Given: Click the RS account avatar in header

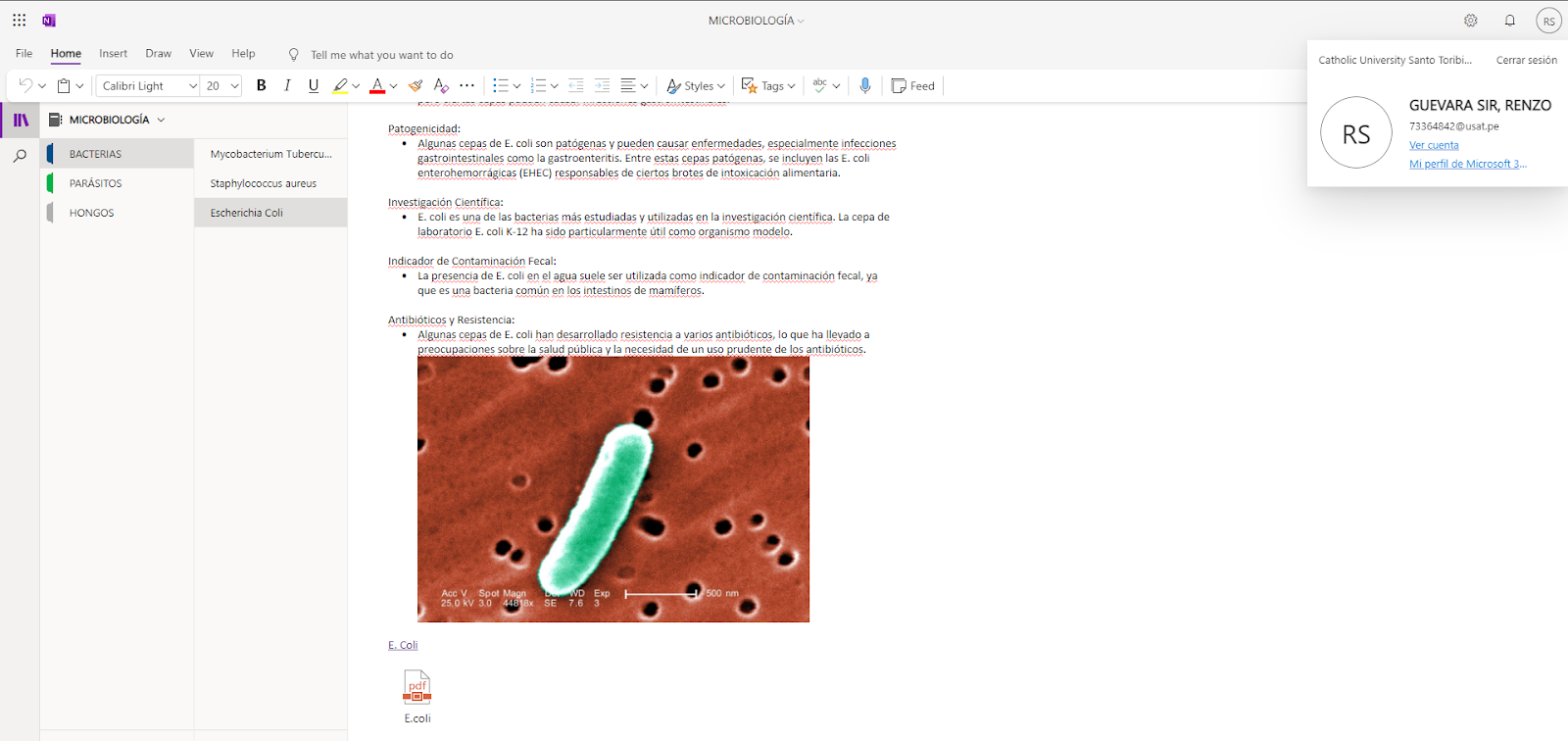Looking at the screenshot, I should (1549, 21).
